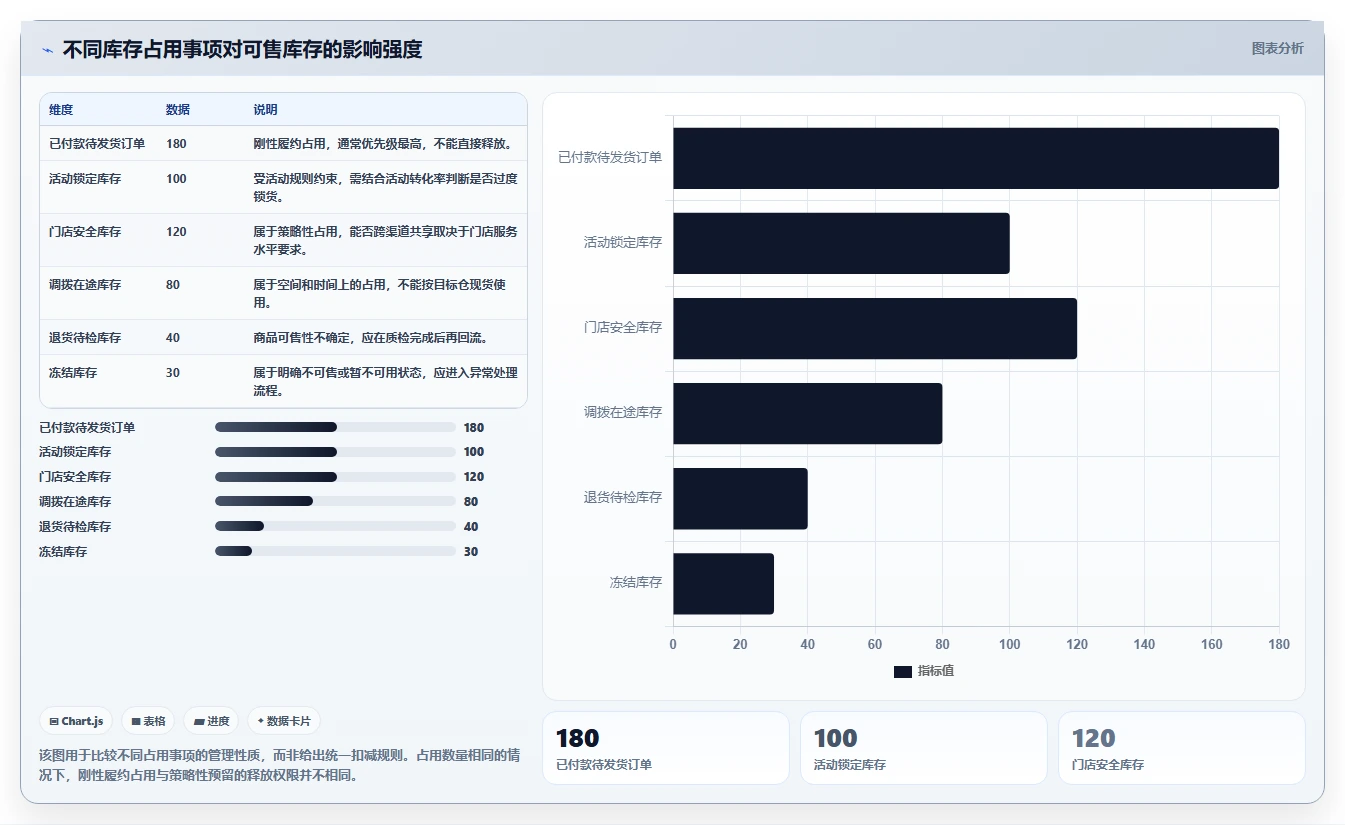Click the 退货待检库存 progress bar
Viewport: 1345px width, 825px height.
pyautogui.click(x=335, y=526)
